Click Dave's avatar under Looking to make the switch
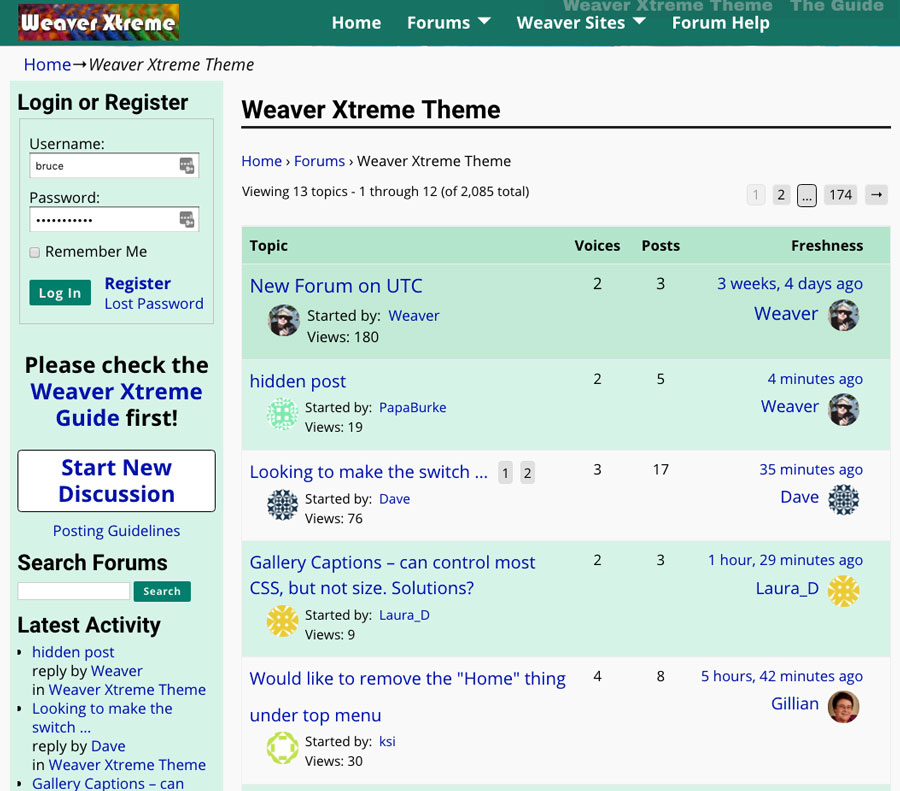This screenshot has width=900, height=791. click(x=282, y=505)
